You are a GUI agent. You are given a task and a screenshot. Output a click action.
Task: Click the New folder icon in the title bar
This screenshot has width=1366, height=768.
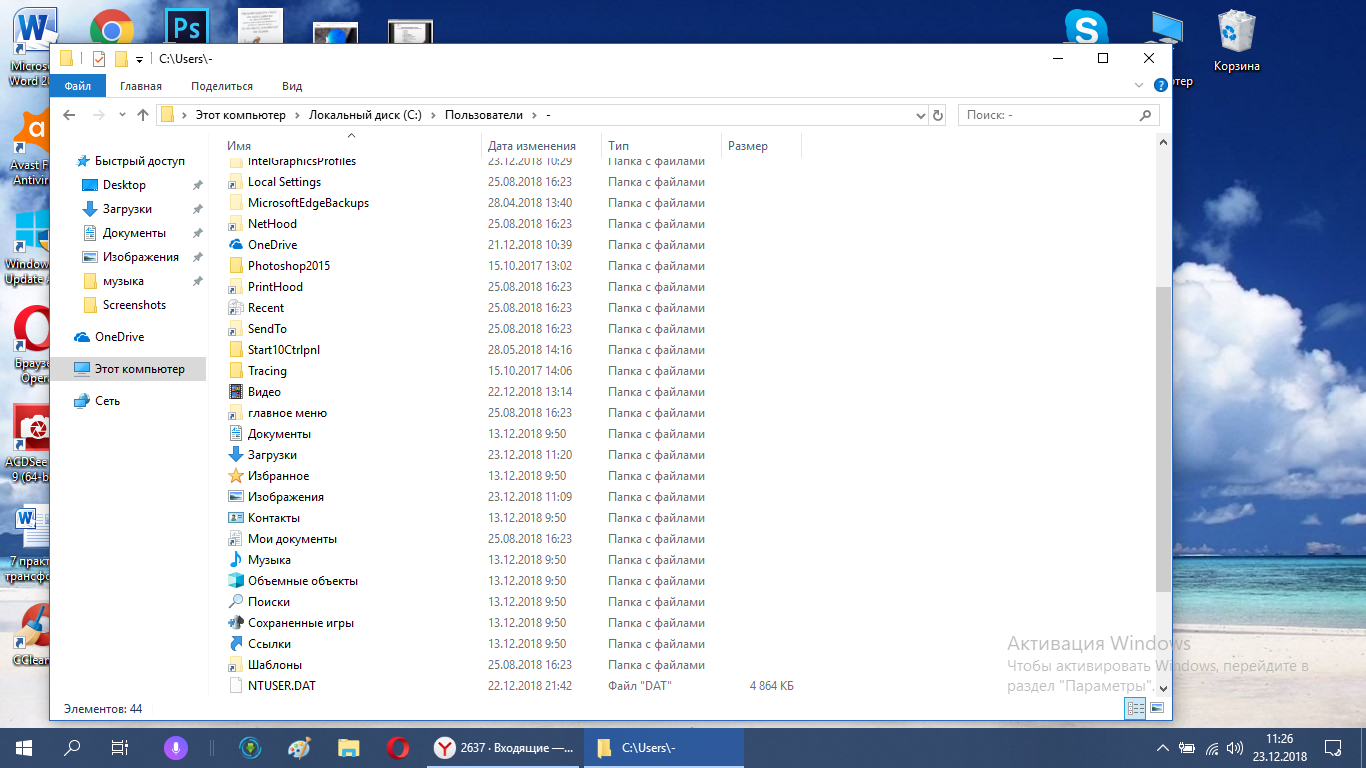click(121, 58)
